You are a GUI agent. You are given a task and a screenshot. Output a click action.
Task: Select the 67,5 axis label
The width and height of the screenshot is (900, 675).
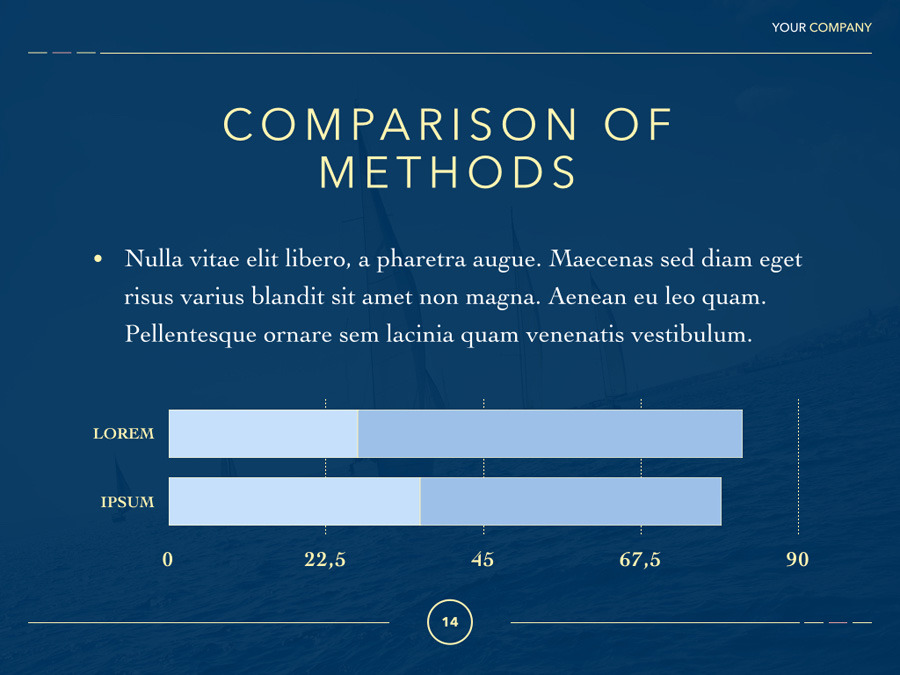click(640, 560)
